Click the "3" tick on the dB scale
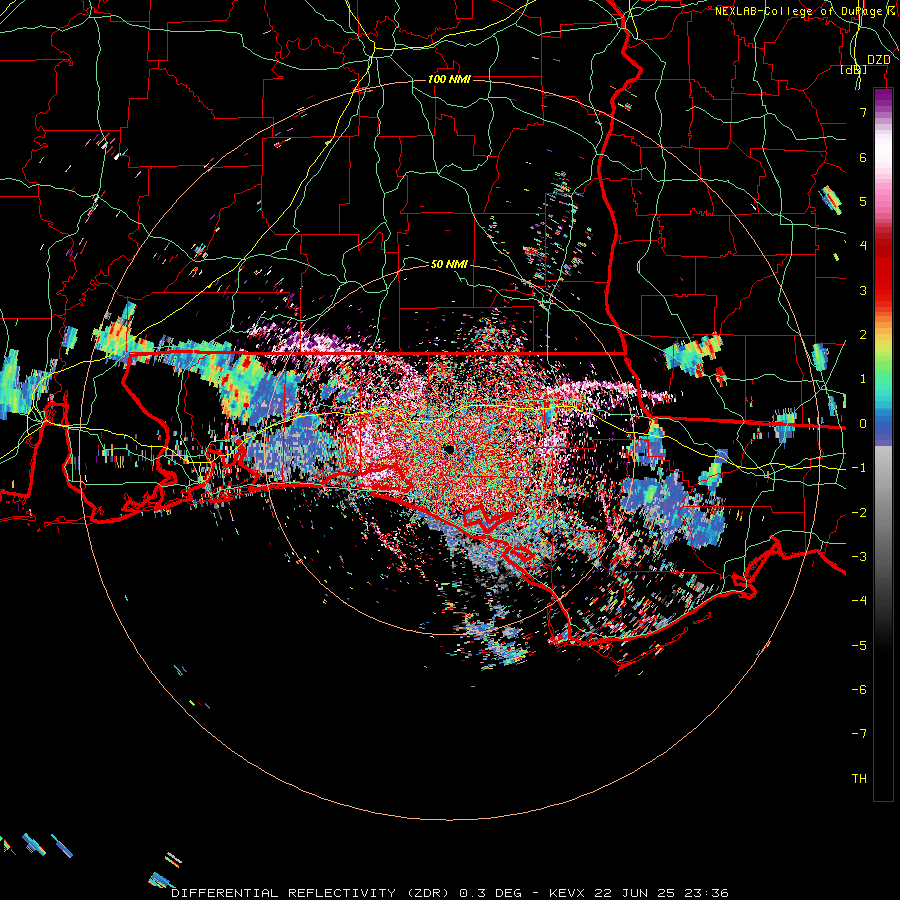900x900 pixels. click(x=863, y=290)
